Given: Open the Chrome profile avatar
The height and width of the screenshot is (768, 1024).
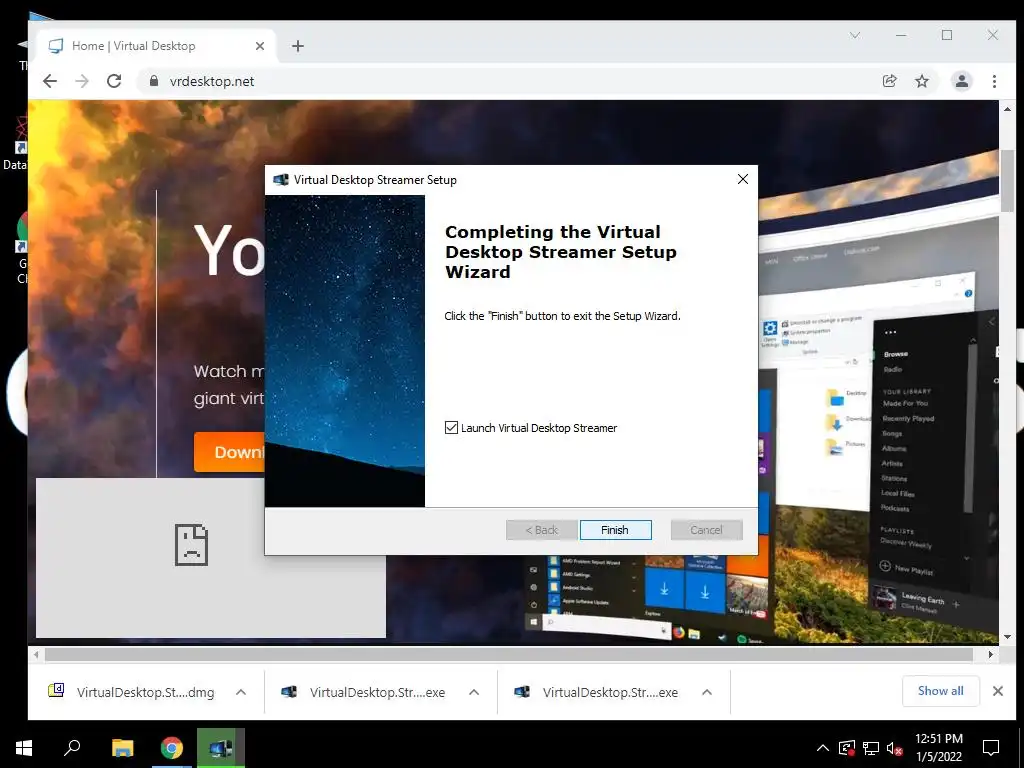Looking at the screenshot, I should click(961, 81).
